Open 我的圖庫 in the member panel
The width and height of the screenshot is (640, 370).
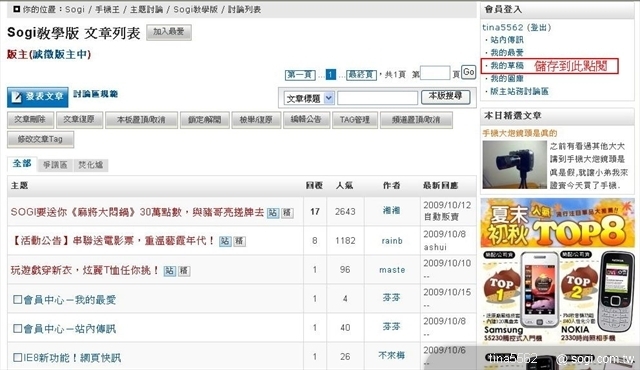507,78
